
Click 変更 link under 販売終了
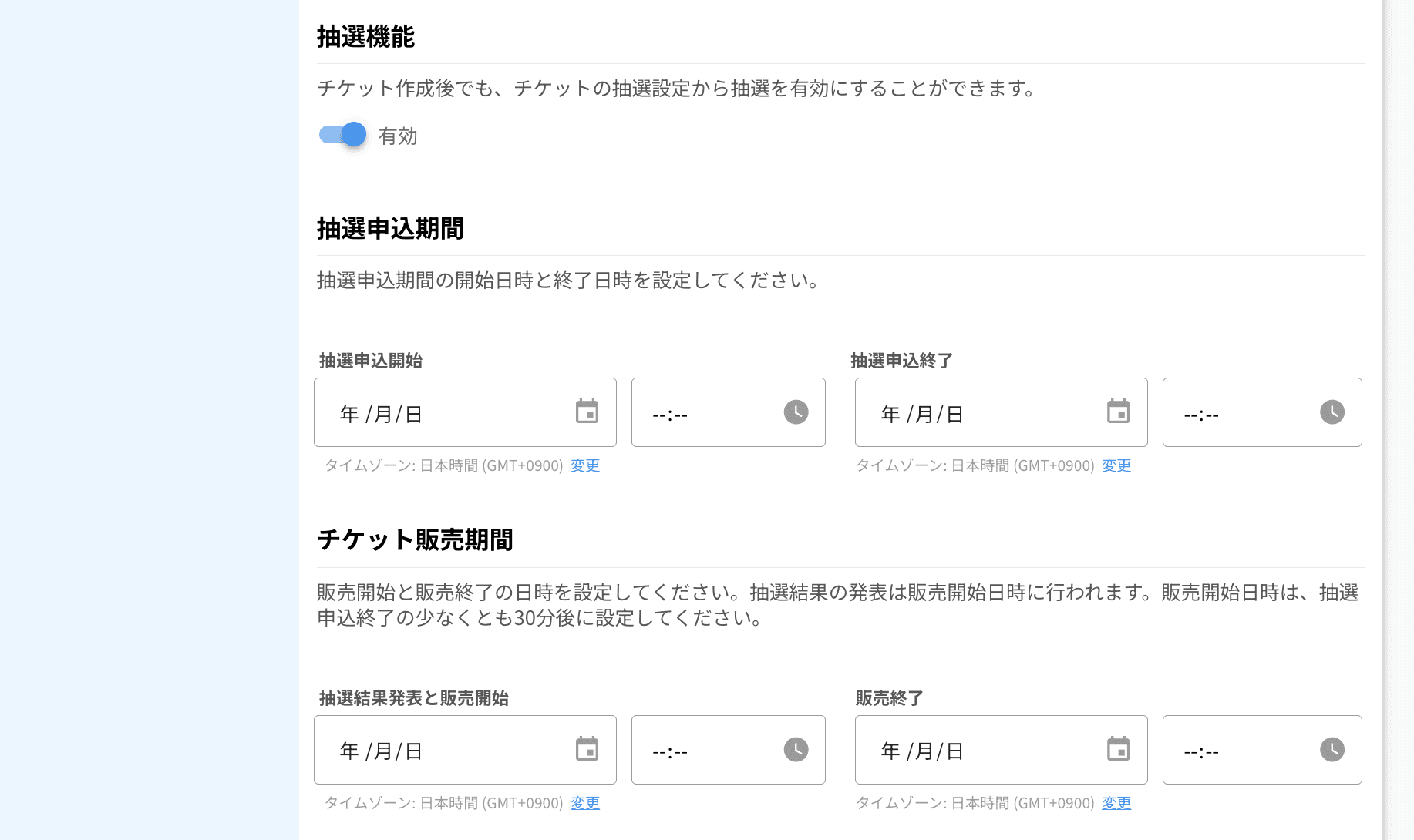[1116, 803]
